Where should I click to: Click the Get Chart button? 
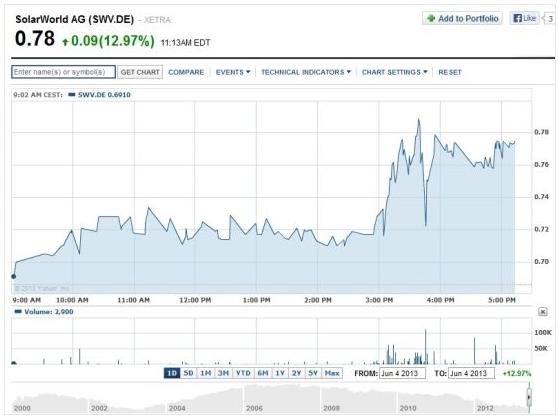click(x=140, y=72)
